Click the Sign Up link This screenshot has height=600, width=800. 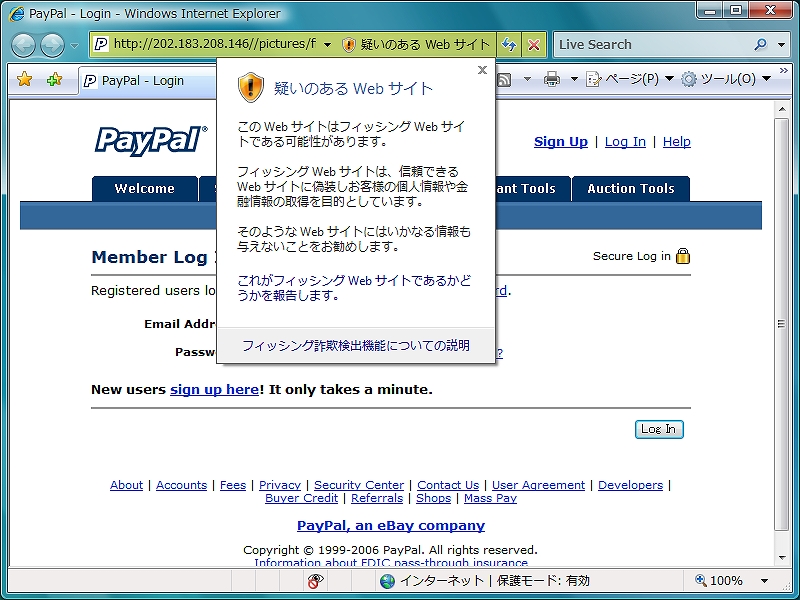tap(560, 142)
